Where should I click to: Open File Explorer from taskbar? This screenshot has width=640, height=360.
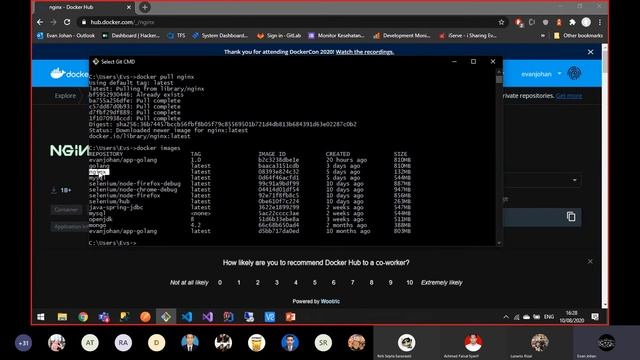(x=62, y=317)
